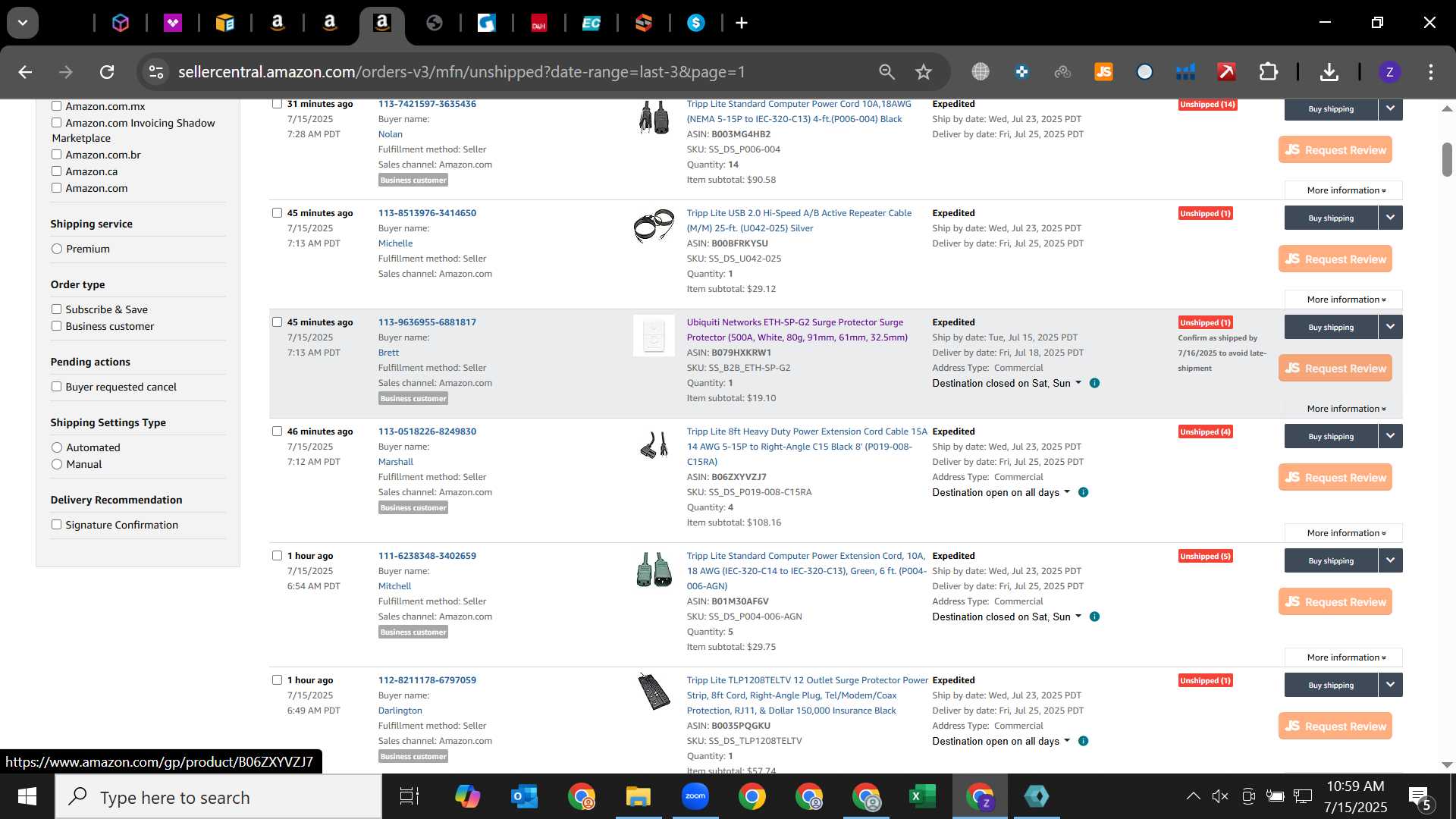The height and width of the screenshot is (819, 1456).
Task: Expand More information for Marshall's order
Action: (1344, 533)
